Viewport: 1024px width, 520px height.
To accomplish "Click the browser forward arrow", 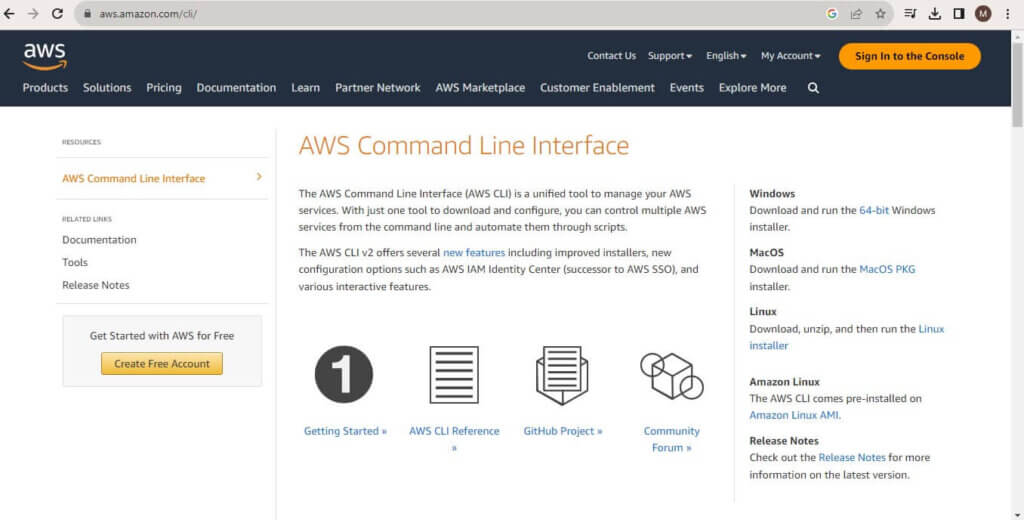I will pyautogui.click(x=33, y=14).
